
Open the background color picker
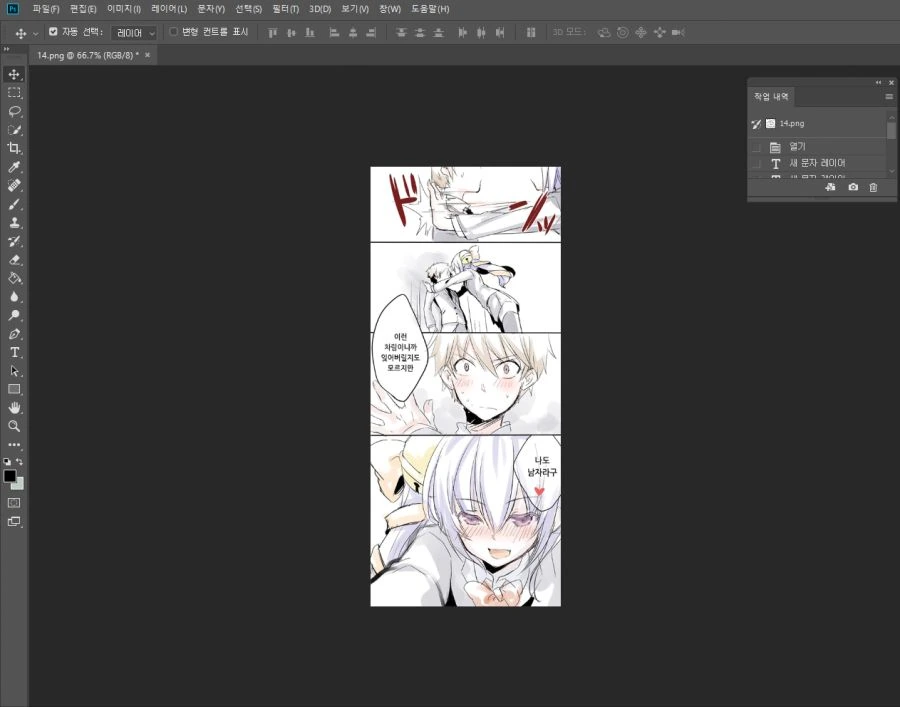pos(20,485)
